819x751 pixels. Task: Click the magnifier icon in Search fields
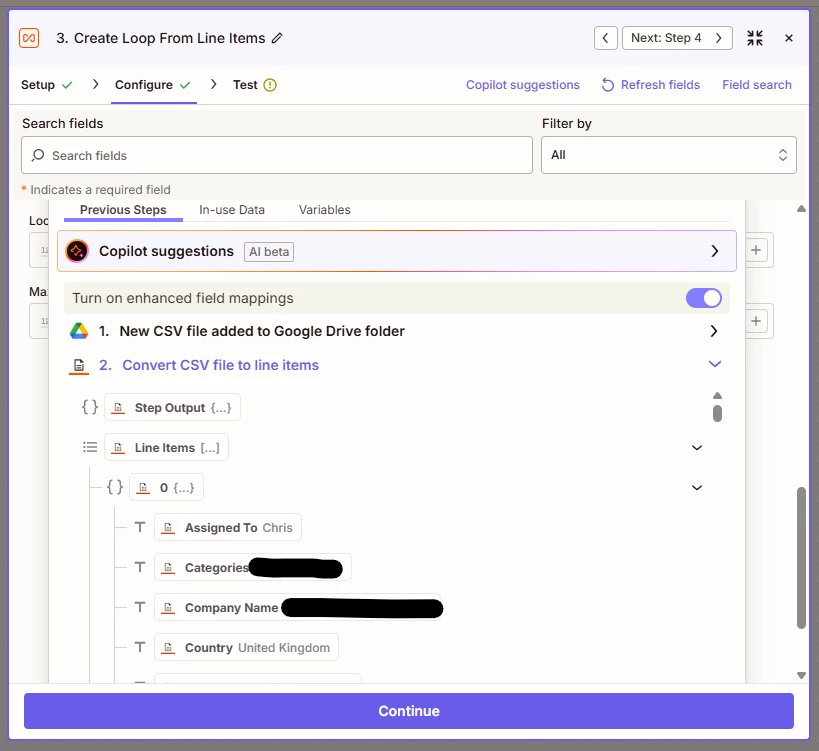[38, 155]
